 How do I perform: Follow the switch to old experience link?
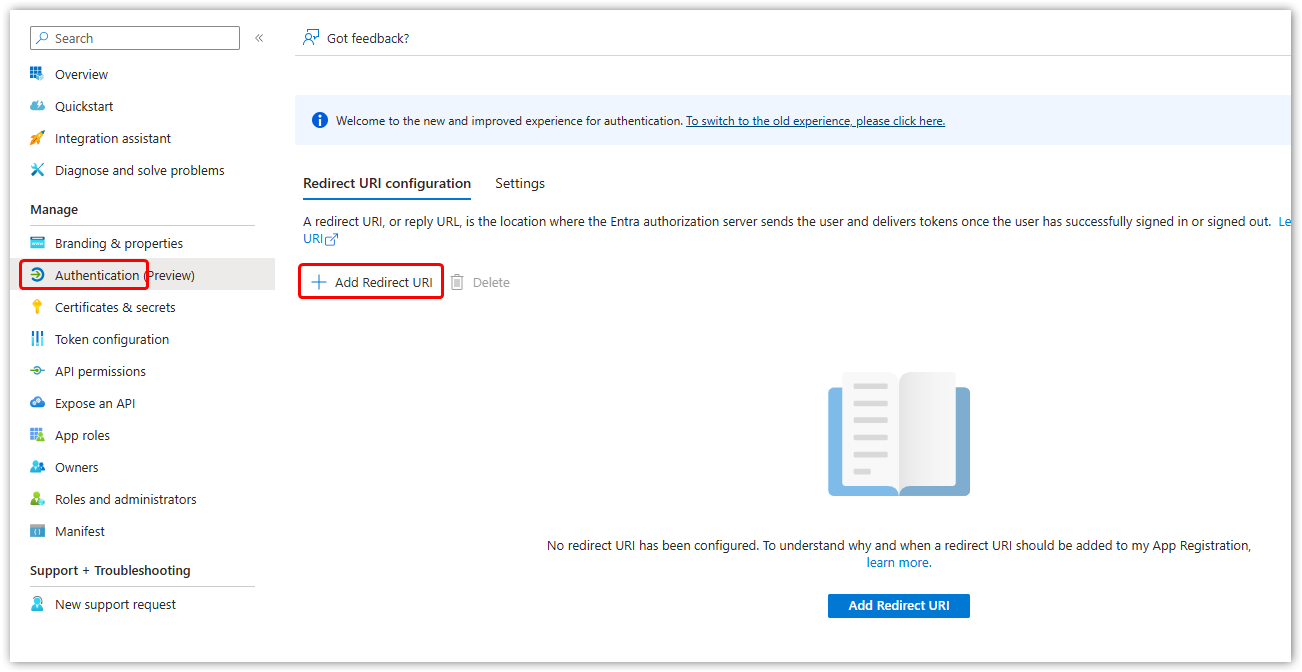tap(815, 121)
